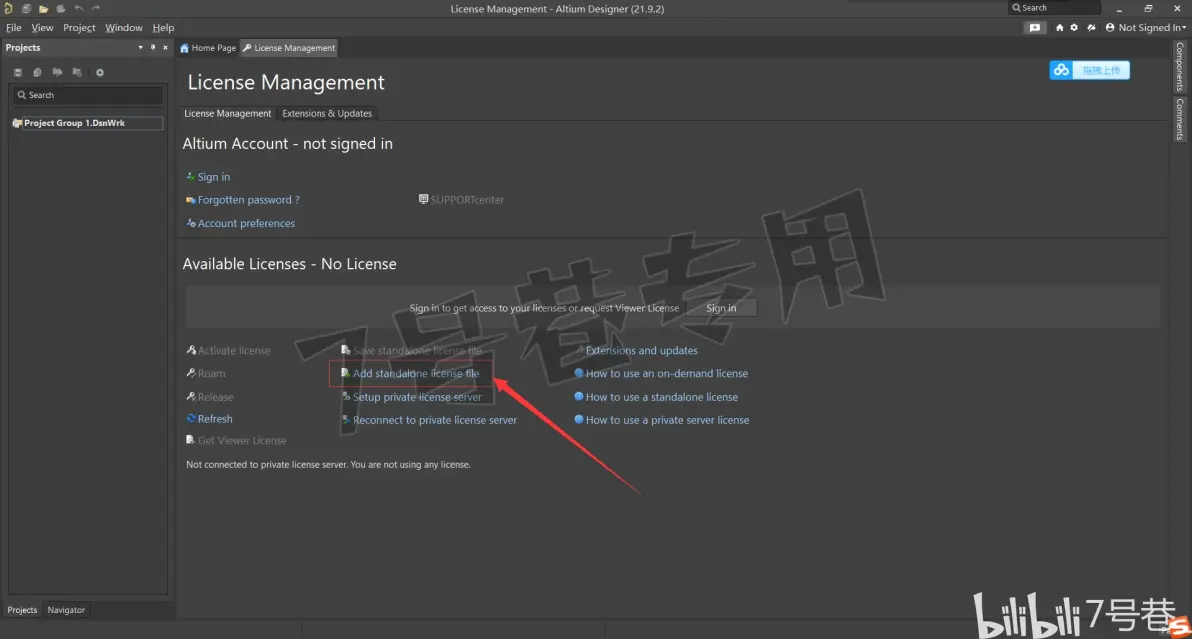The height and width of the screenshot is (639, 1192).
Task: Click the Sign in button in licenses banner
Action: click(x=721, y=308)
